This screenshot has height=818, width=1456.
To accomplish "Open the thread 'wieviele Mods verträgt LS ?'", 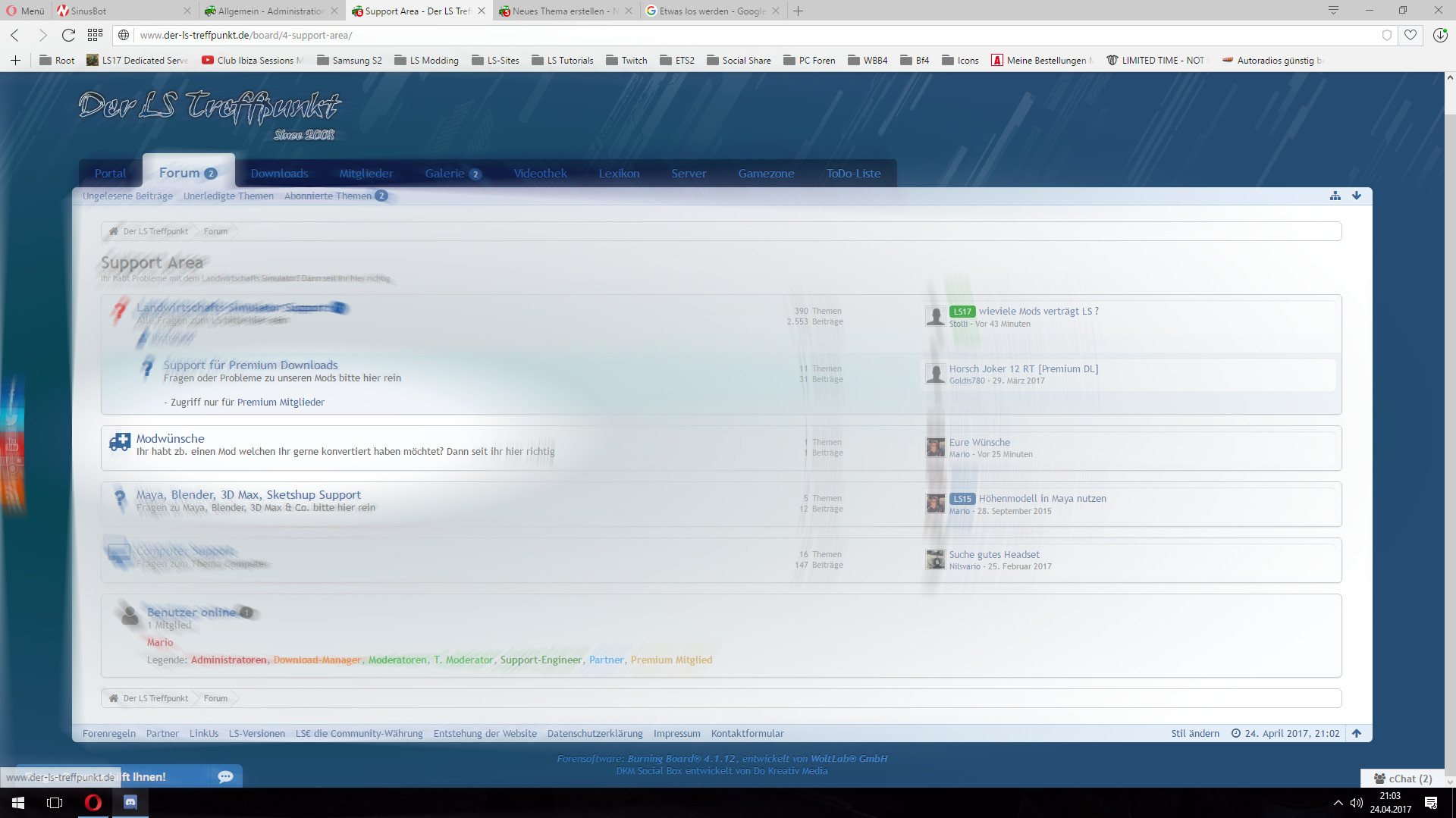I will click(x=1038, y=311).
